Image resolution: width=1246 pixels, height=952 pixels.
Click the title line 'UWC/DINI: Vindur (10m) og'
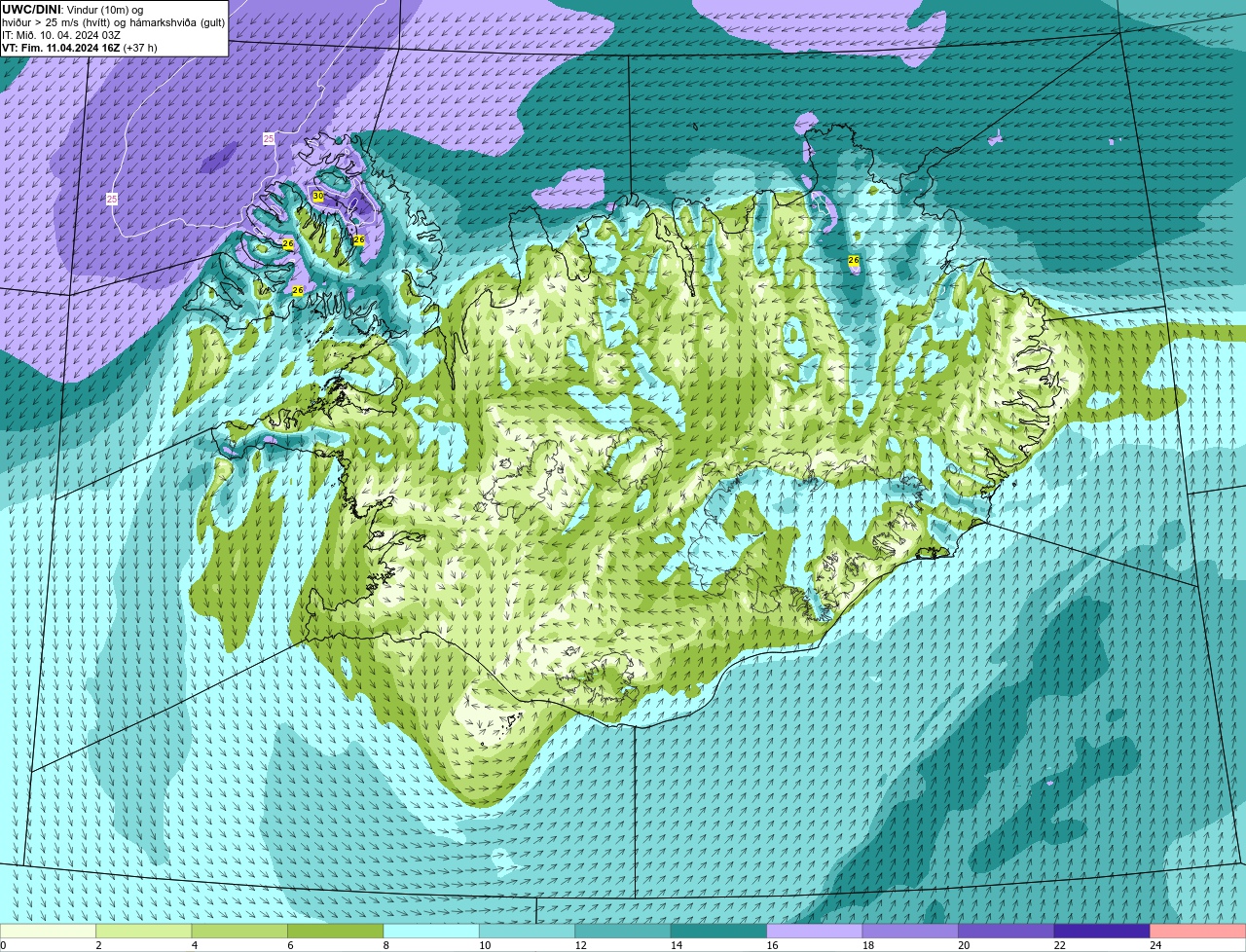click(73, 10)
